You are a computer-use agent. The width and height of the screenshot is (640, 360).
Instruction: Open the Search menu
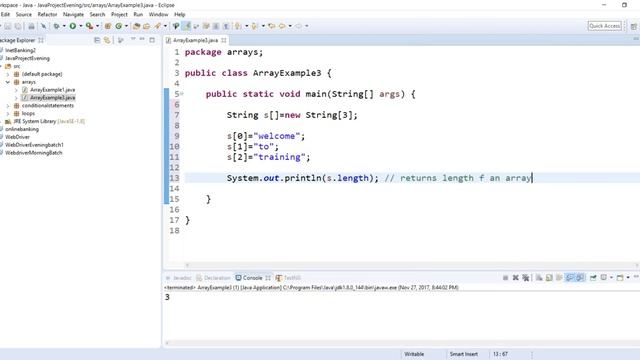coord(97,14)
